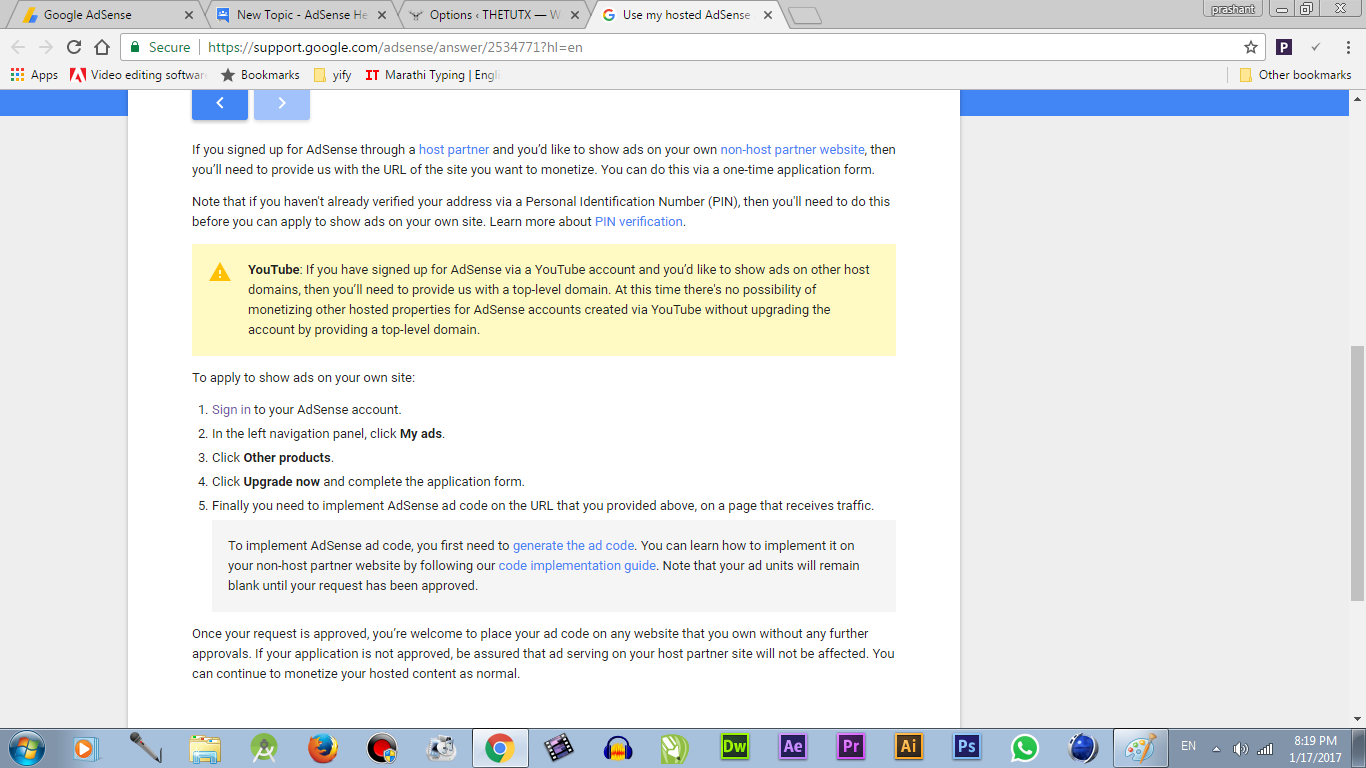Launch Windows Media Player from taskbar

coord(85,748)
